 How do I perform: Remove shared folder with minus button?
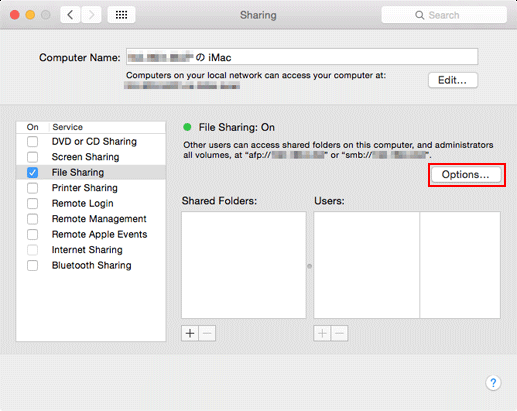coord(207,333)
